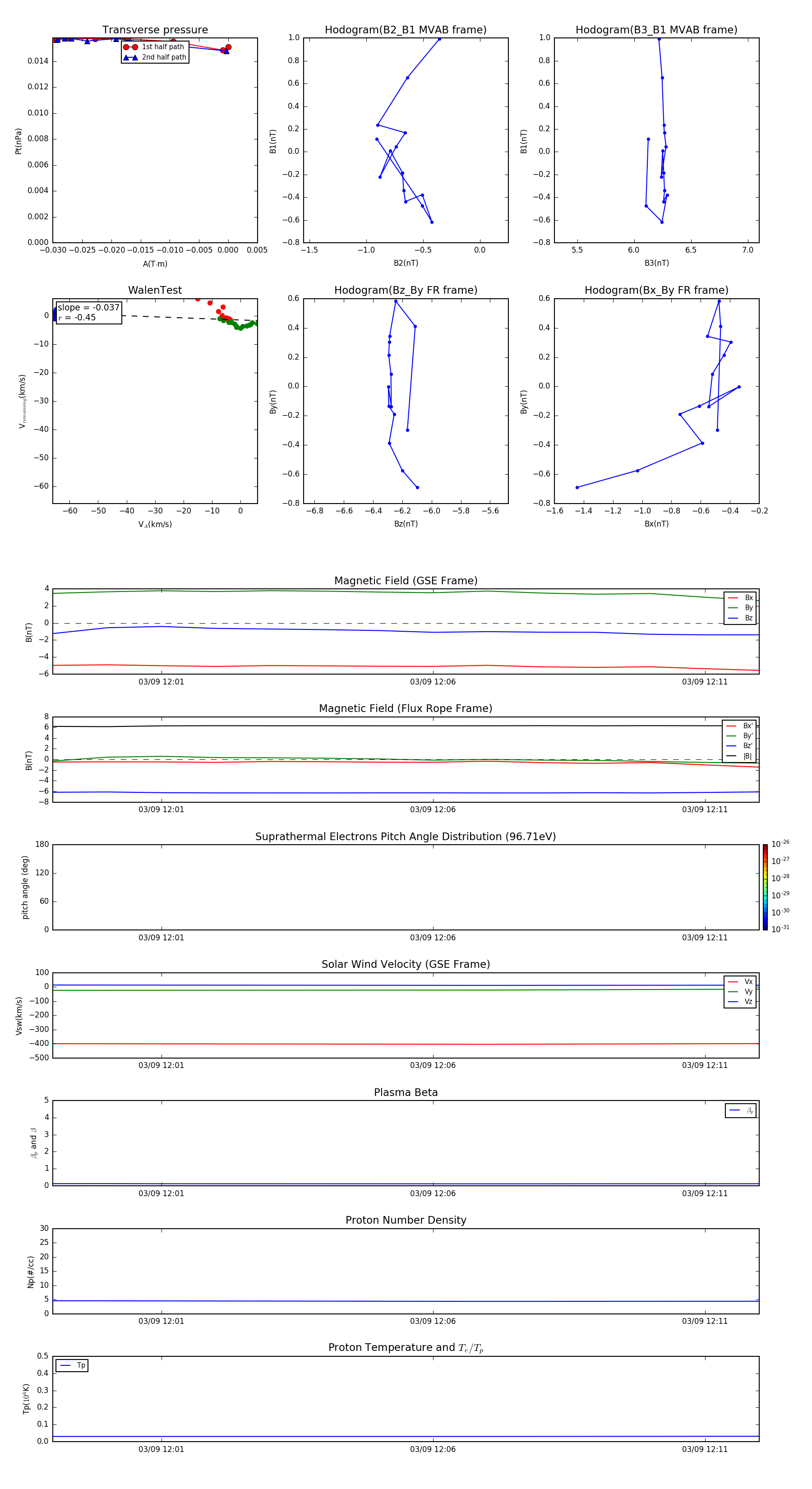812x1489 pixels.
Task: Click the "Hodogram(B2_B1 MVAB frame)" title
Action: pyautogui.click(x=406, y=30)
